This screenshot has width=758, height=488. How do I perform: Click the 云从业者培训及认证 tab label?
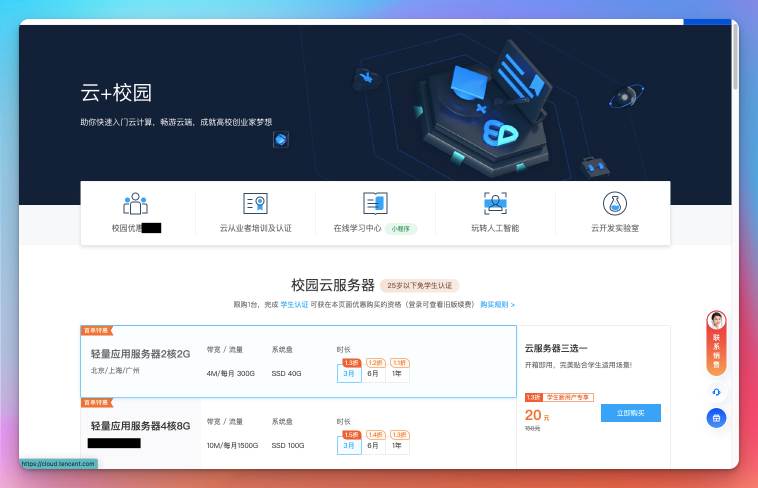pos(256,228)
